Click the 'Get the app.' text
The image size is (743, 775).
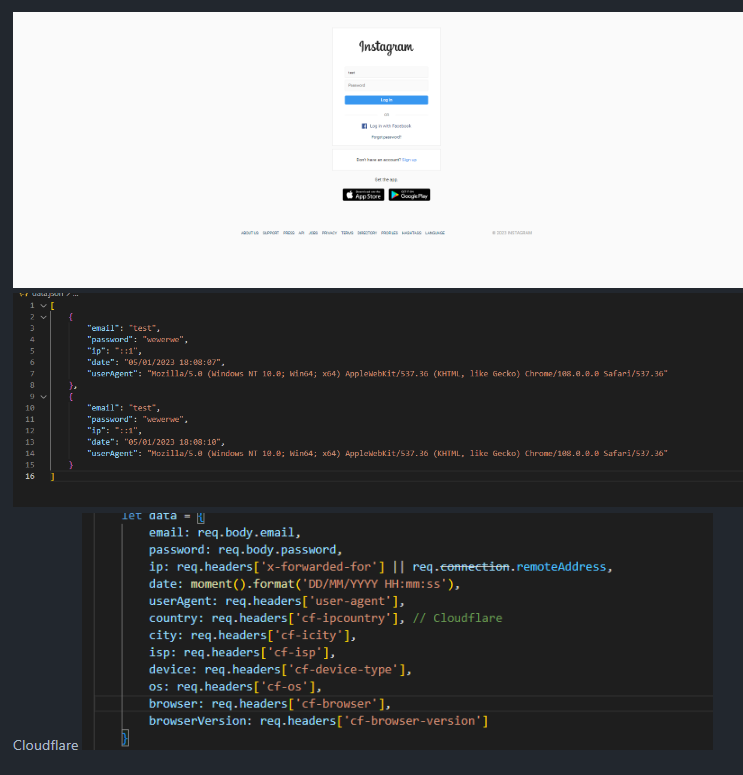coord(386,179)
